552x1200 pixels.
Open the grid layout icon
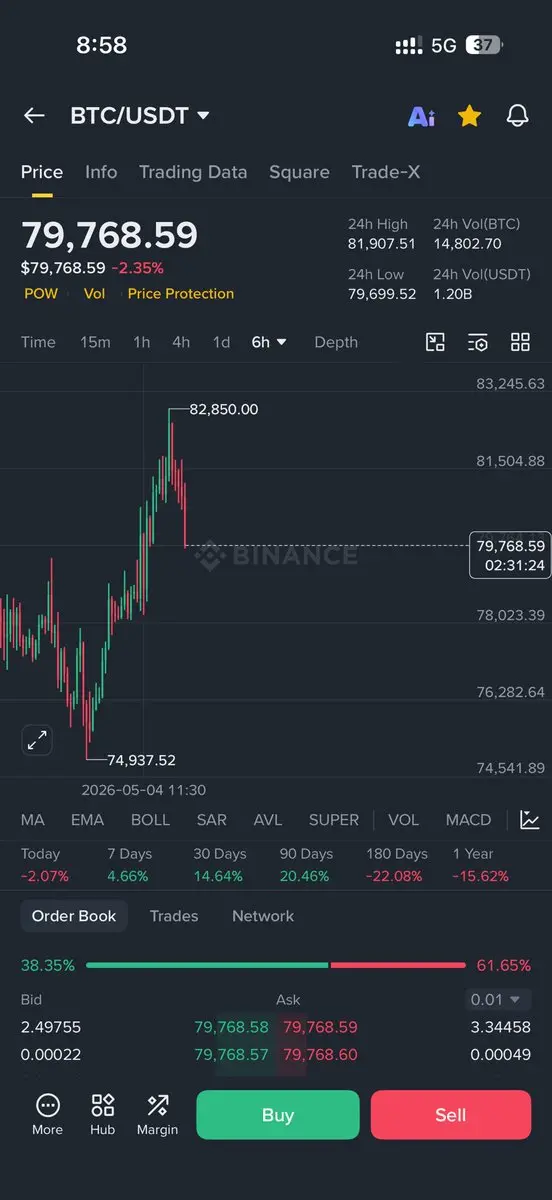(x=520, y=342)
